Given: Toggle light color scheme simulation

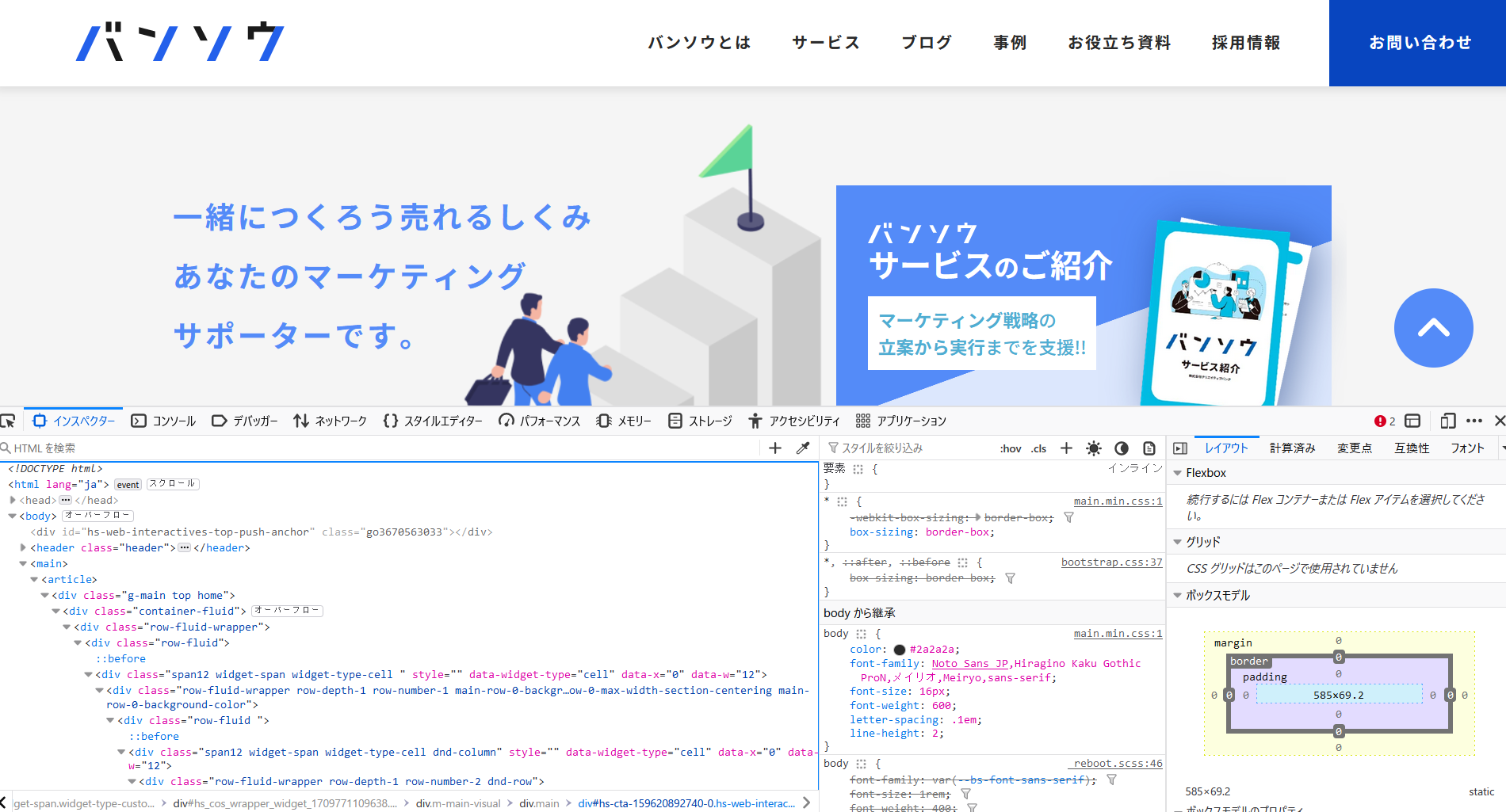Looking at the screenshot, I should (1094, 448).
